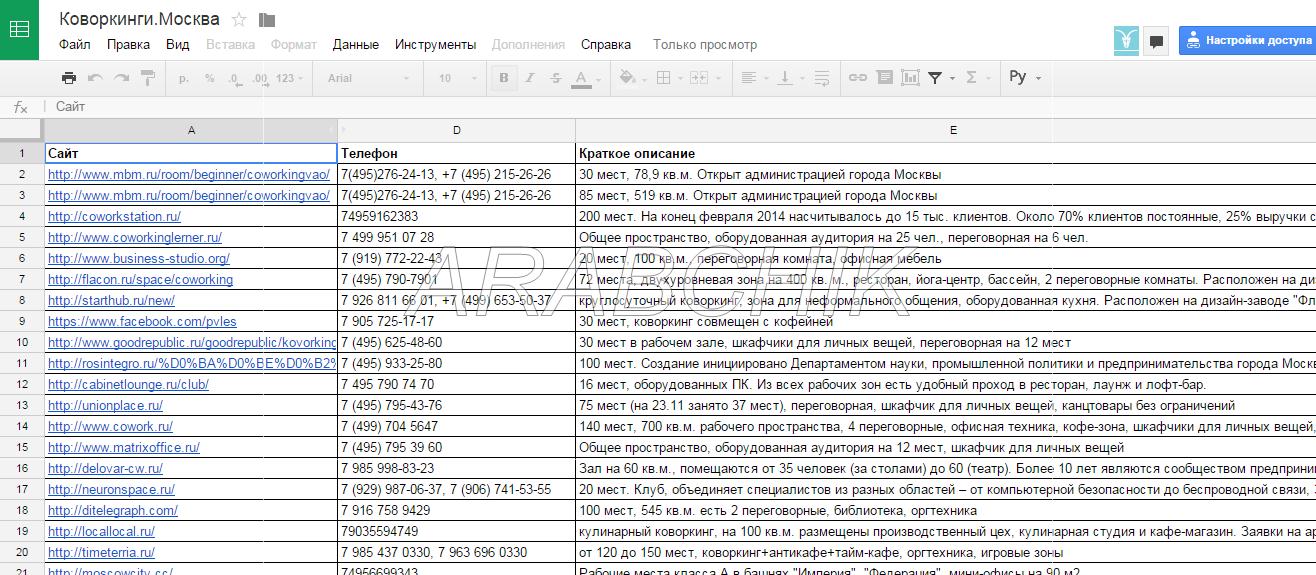
Task: Decrease decimal places button
Action: [234, 78]
